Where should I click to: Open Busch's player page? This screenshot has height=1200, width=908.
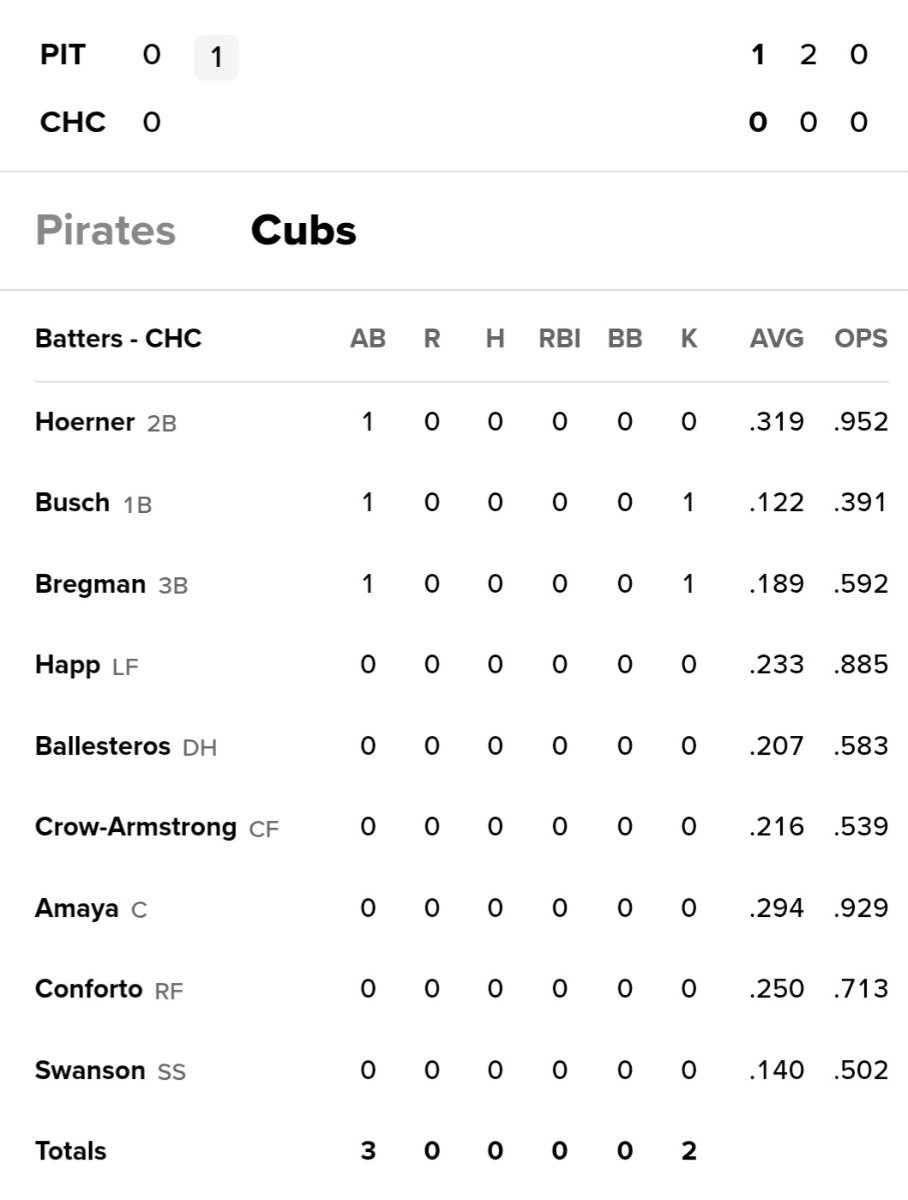tap(72, 503)
